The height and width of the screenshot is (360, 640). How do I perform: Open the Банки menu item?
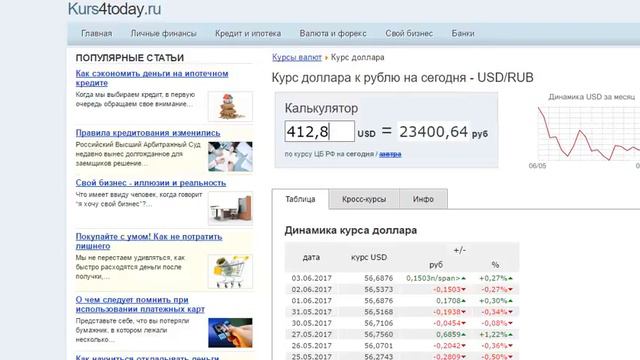pyautogui.click(x=462, y=33)
